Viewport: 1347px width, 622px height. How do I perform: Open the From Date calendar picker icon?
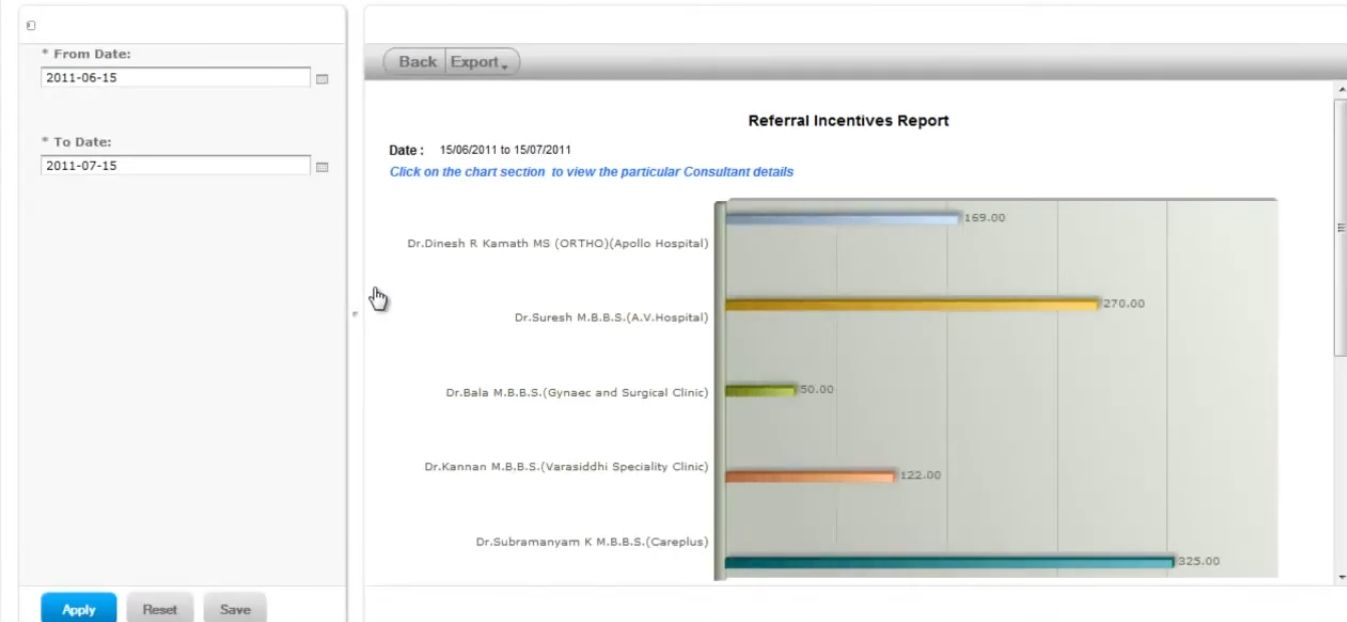pos(322,79)
